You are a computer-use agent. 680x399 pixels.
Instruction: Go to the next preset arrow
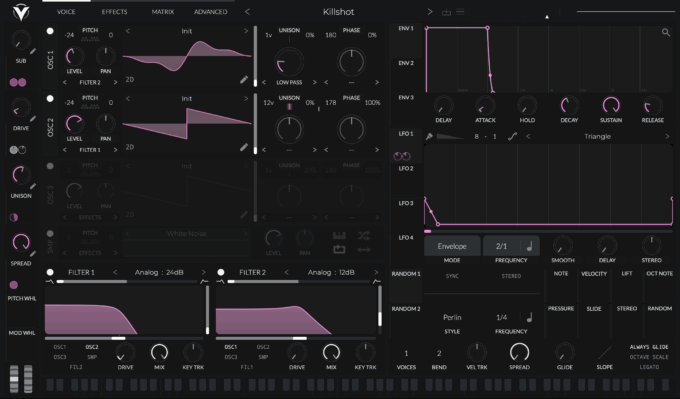point(430,12)
